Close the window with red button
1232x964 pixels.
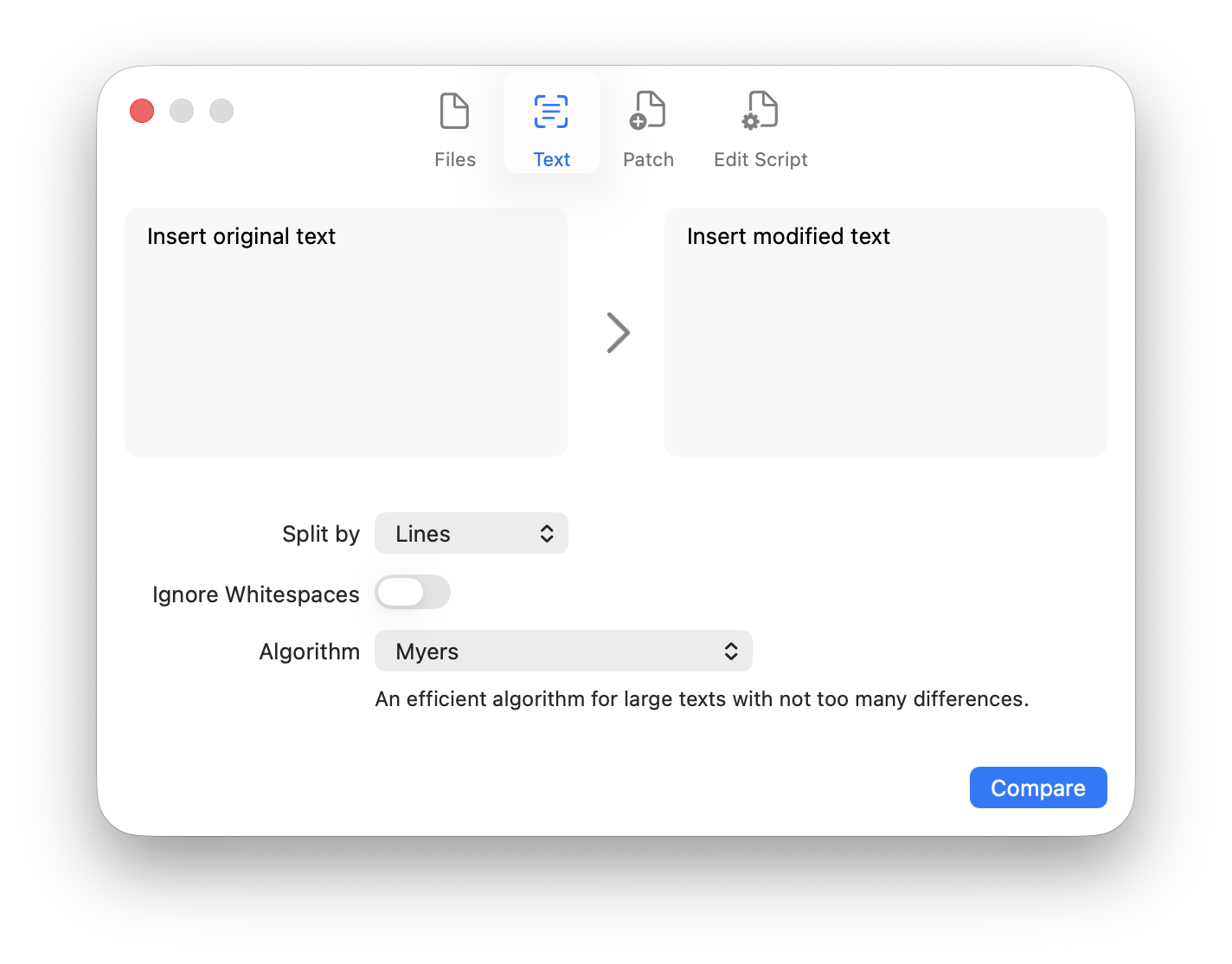click(142, 111)
